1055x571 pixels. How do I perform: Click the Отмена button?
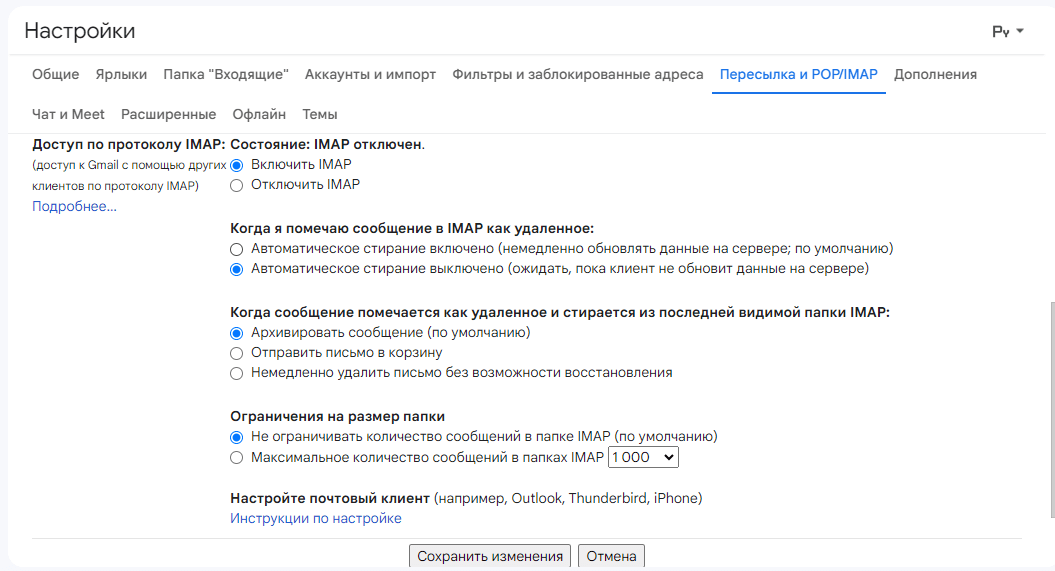[x=611, y=556]
